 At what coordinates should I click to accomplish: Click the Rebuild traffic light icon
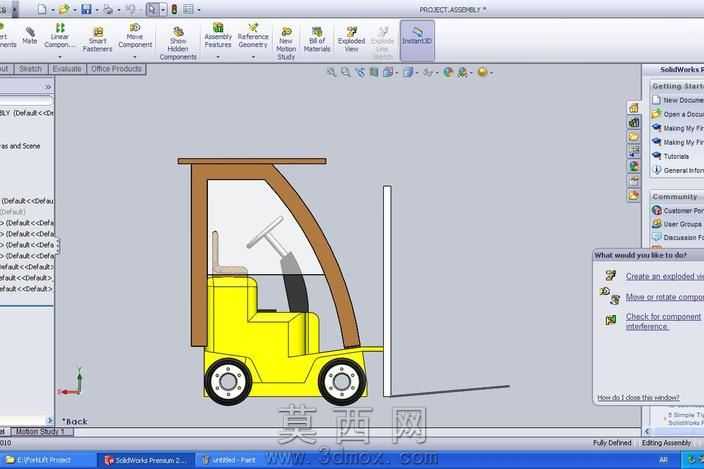click(174, 9)
